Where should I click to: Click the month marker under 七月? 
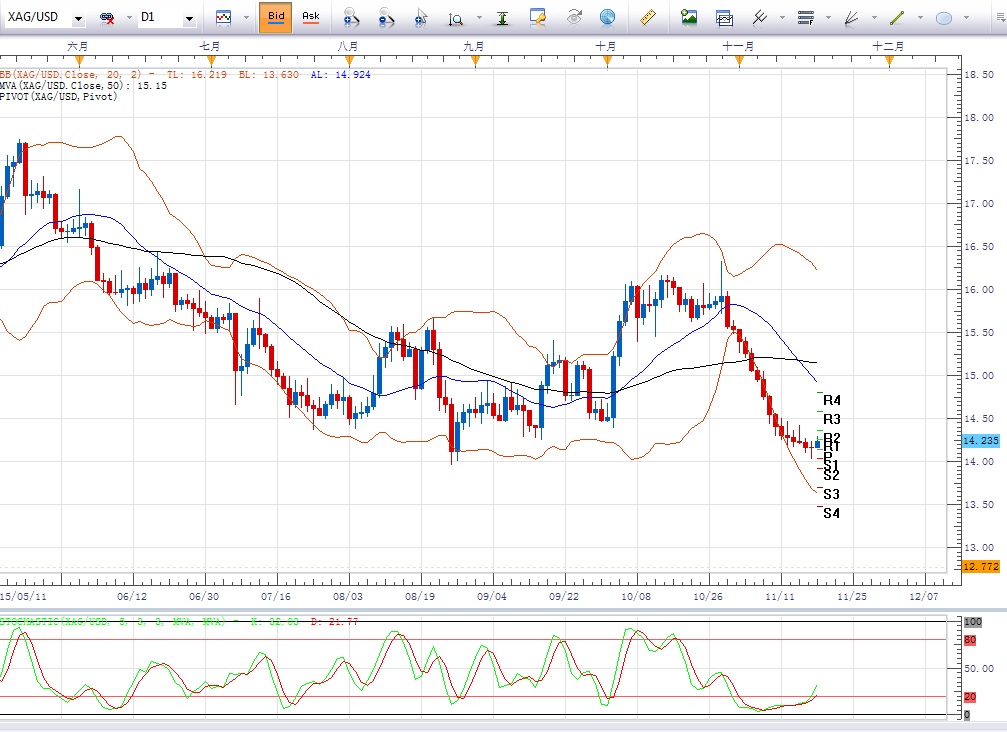[211, 62]
